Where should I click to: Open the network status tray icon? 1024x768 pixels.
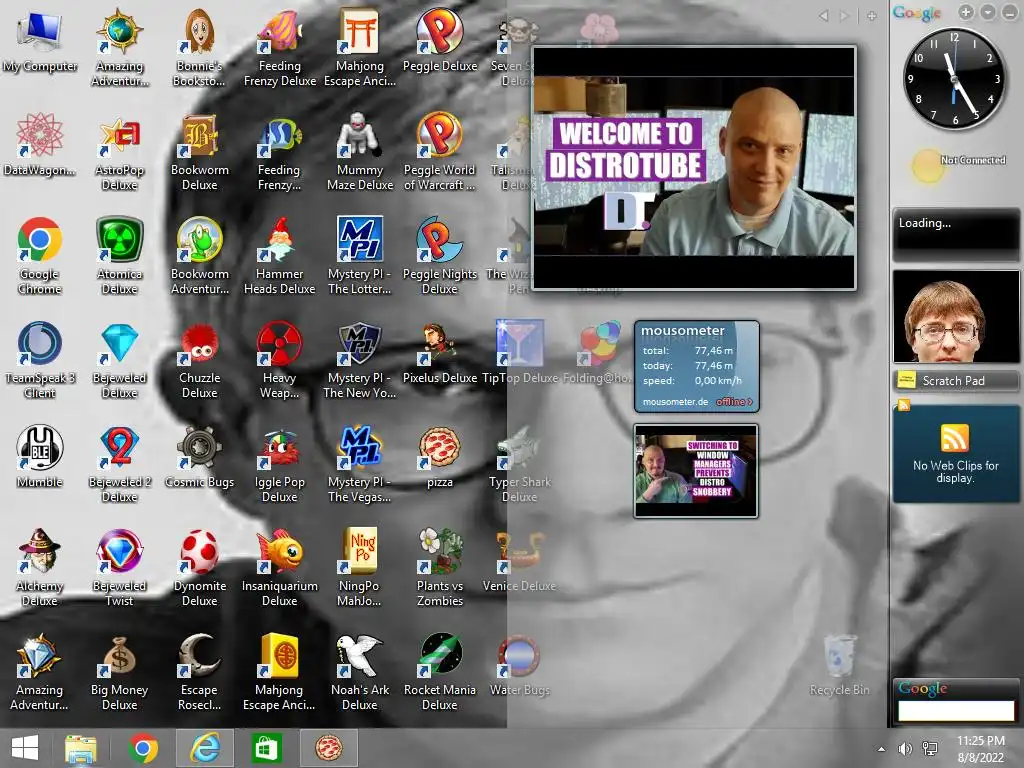[930, 749]
